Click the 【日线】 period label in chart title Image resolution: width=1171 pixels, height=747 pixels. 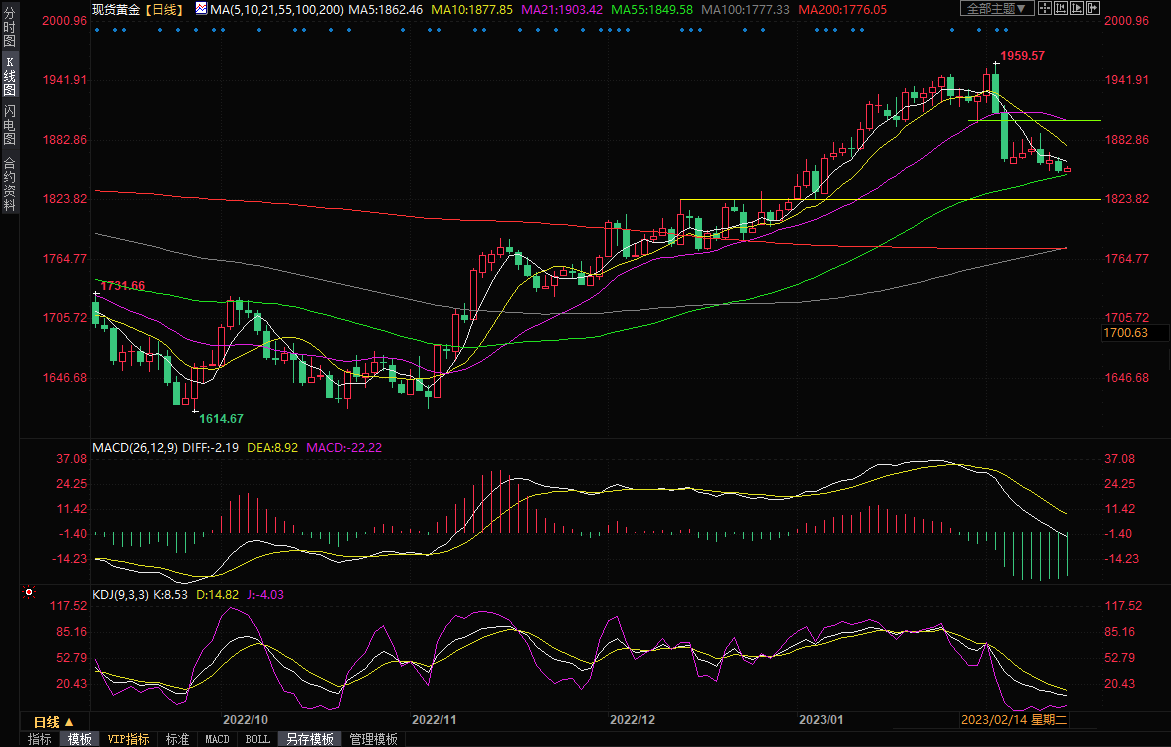[x=161, y=9]
